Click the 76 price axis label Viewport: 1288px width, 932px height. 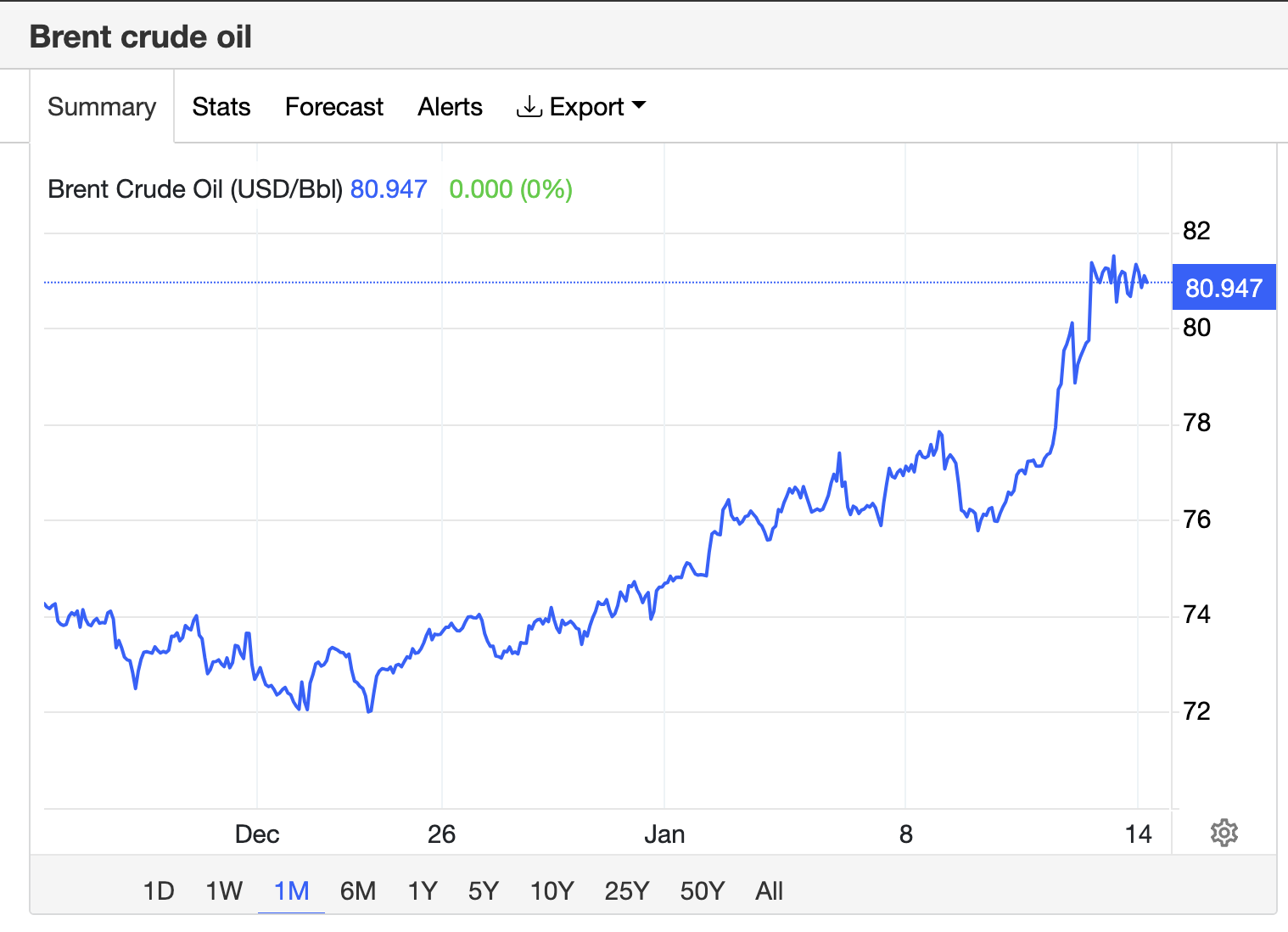(1196, 519)
